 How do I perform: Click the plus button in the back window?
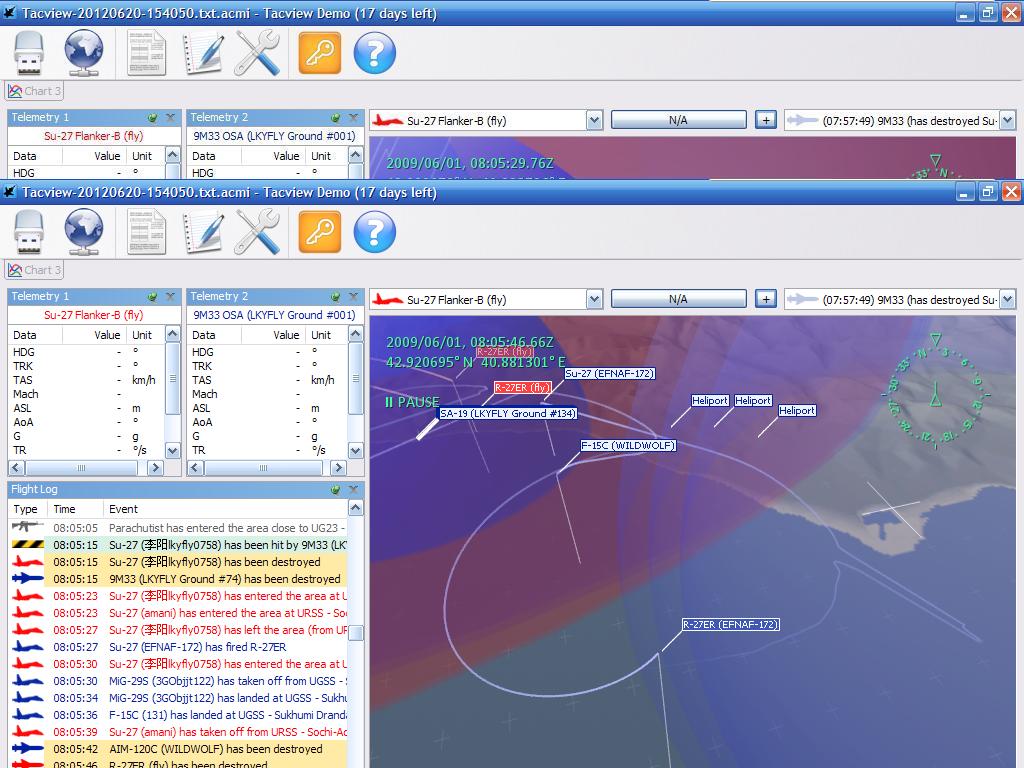point(766,120)
